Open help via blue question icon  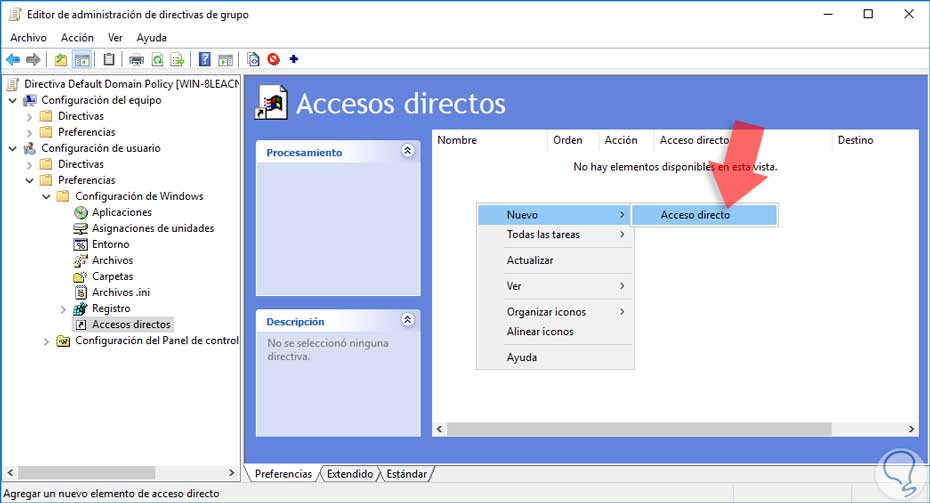(205, 59)
